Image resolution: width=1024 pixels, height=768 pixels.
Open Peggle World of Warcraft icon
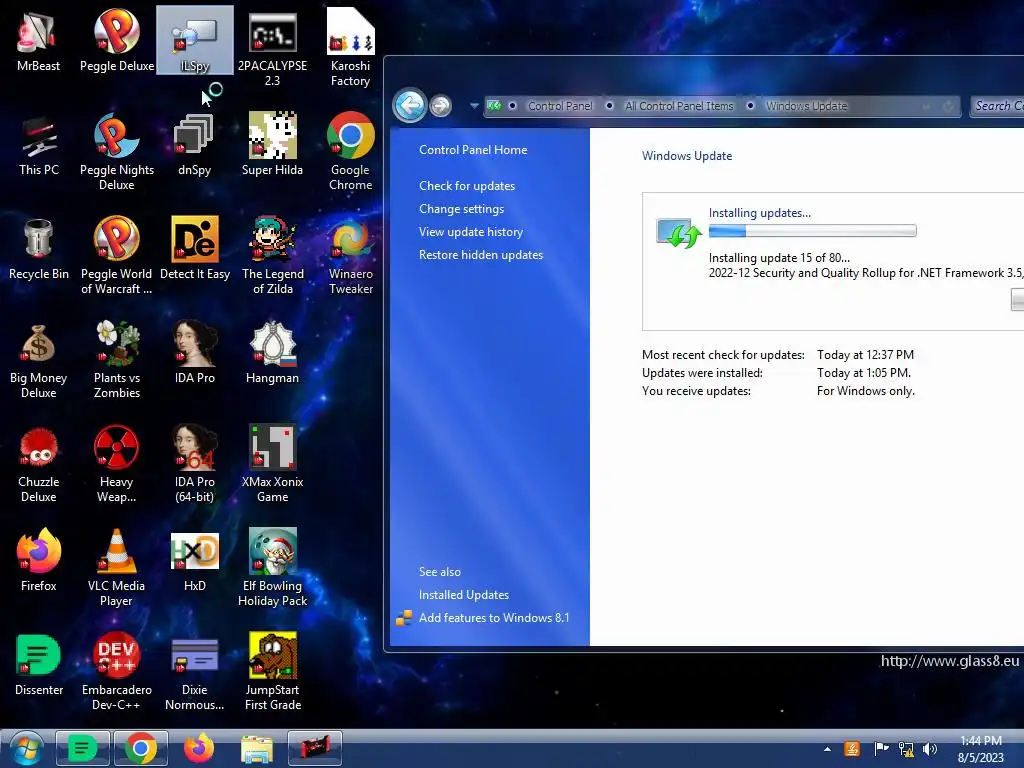click(x=117, y=255)
